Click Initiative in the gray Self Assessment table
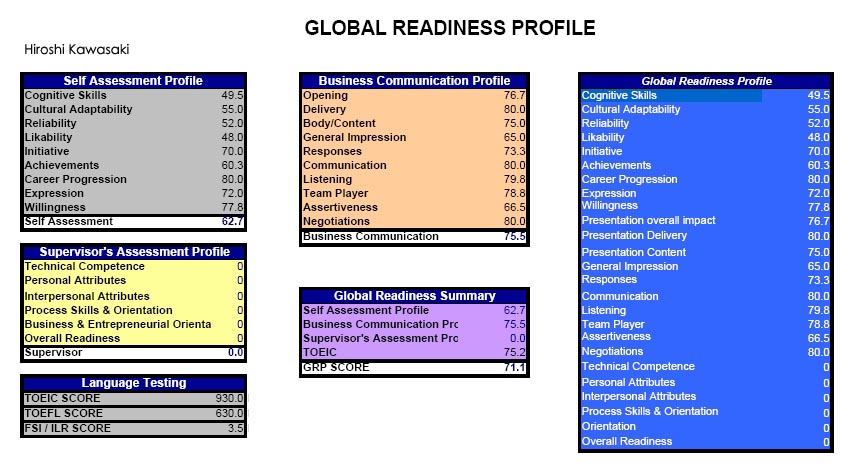This screenshot has width=857, height=476. click(46, 151)
